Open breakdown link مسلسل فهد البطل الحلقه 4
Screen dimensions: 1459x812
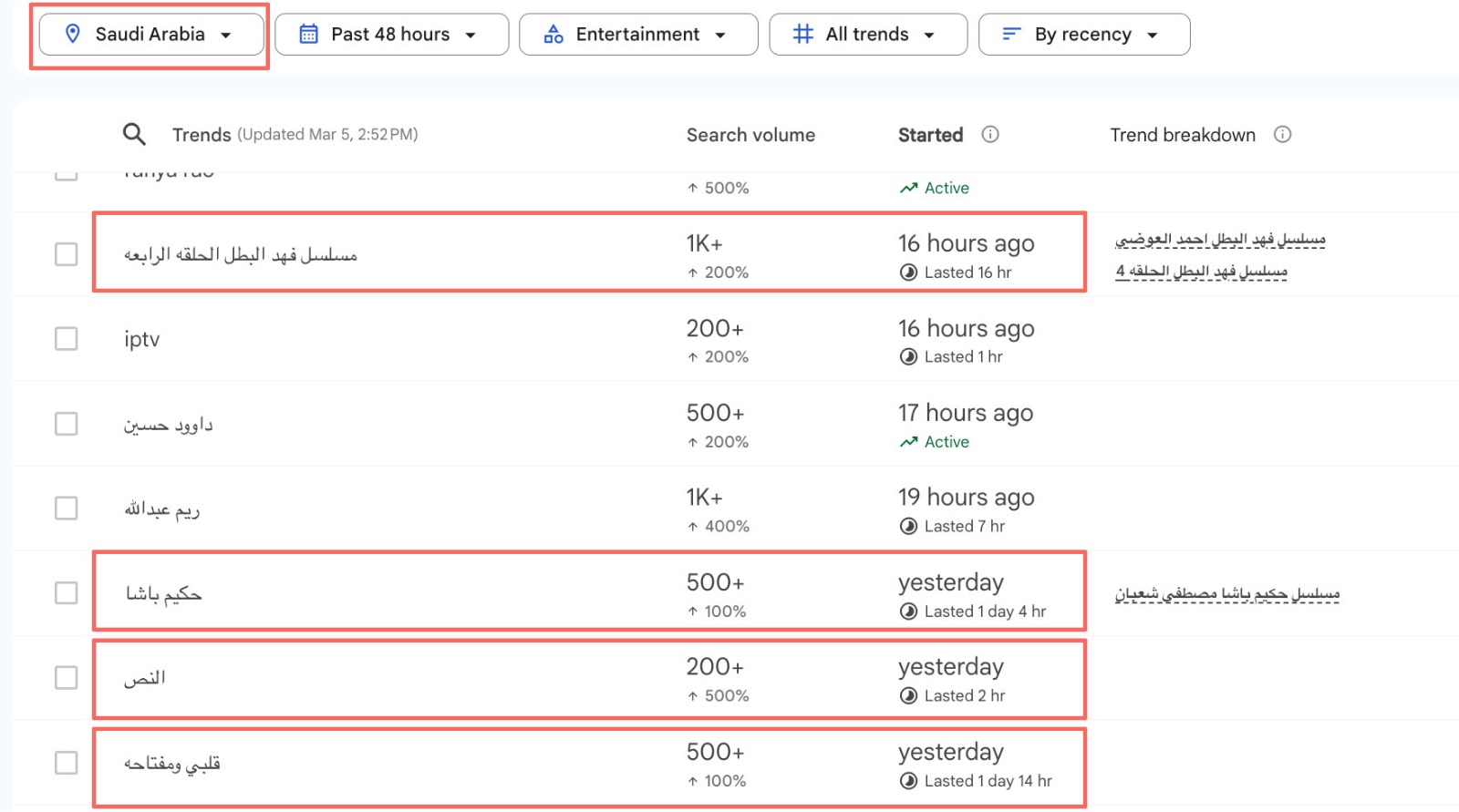tap(1202, 271)
